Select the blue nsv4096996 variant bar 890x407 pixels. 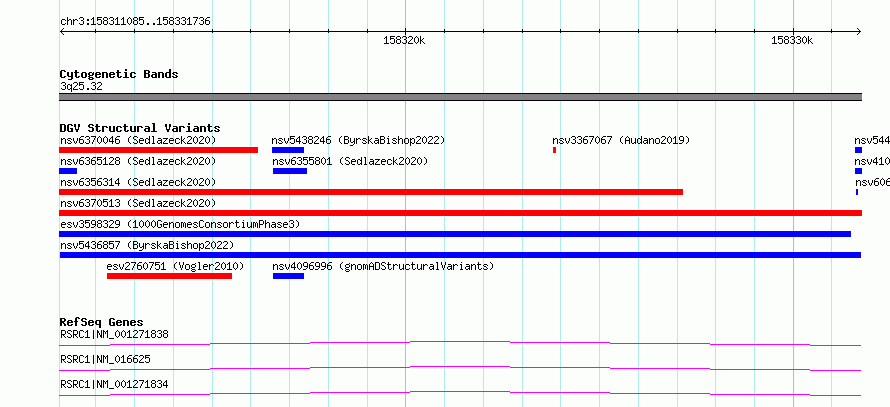coord(288,276)
